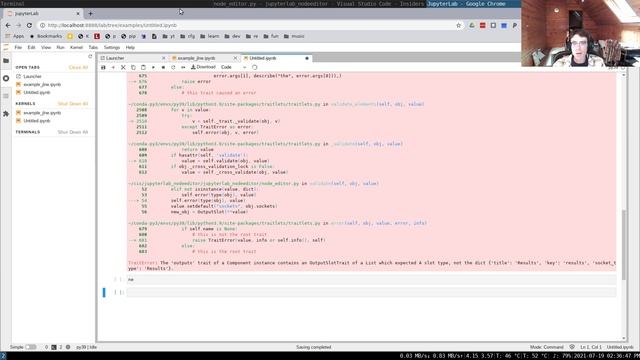The image size is (640, 360).
Task: Open the Bookmarks bookmark link
Action: click(45, 36)
